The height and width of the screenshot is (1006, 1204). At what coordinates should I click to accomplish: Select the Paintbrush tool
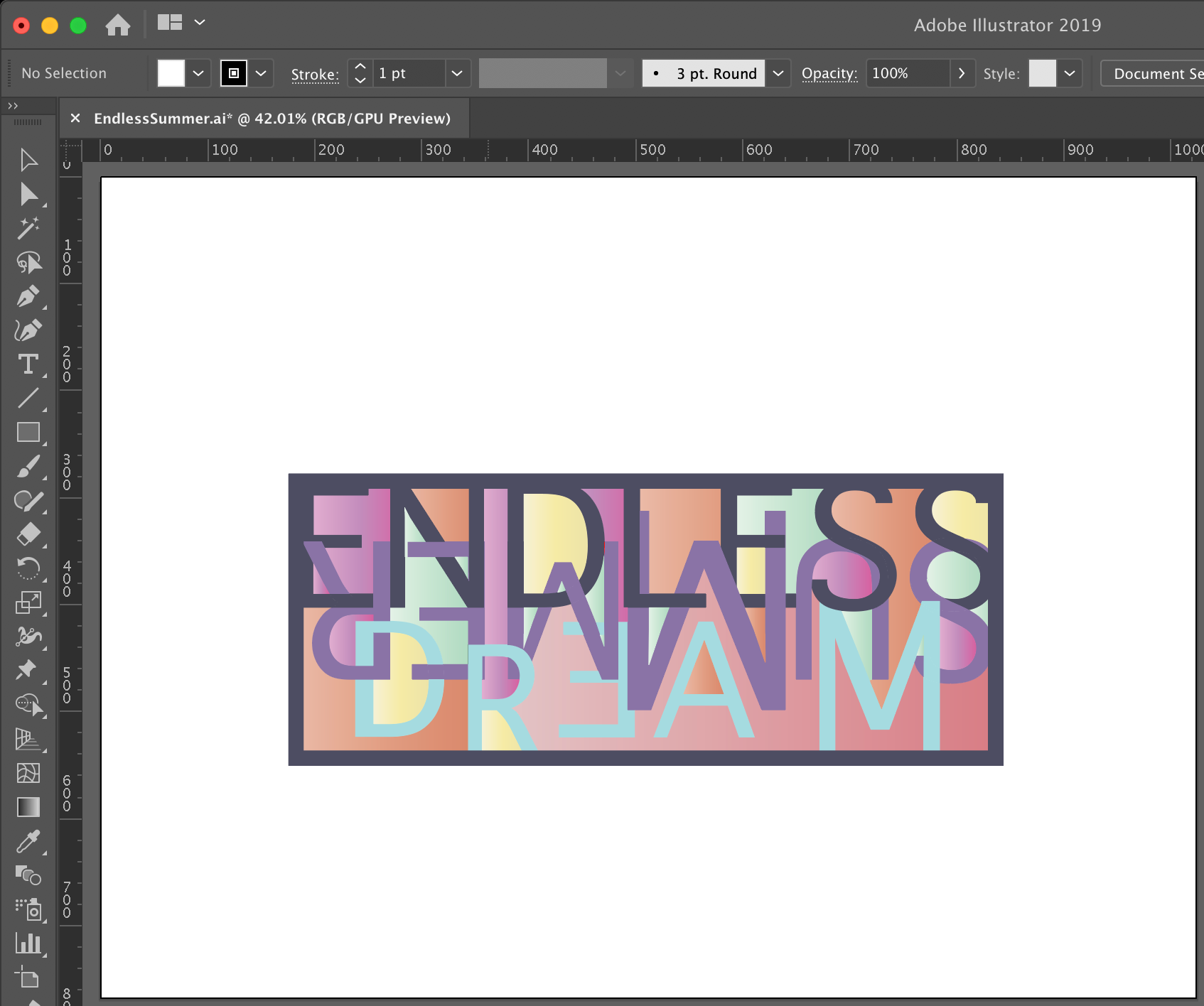[28, 467]
